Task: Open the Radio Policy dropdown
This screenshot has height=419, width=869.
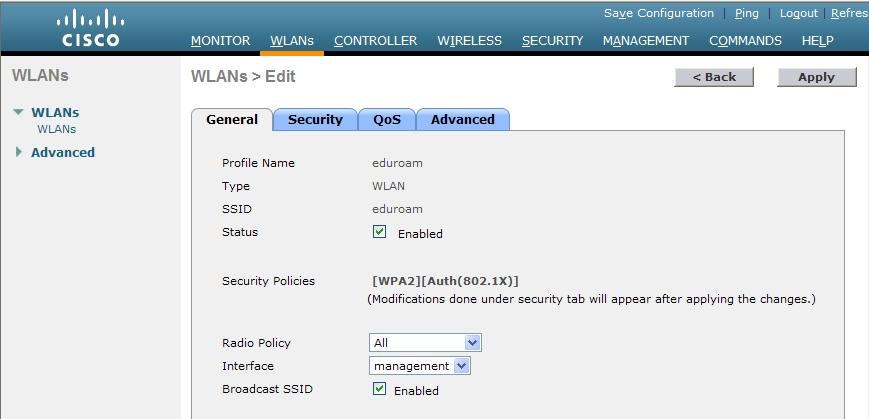Action: pos(425,343)
